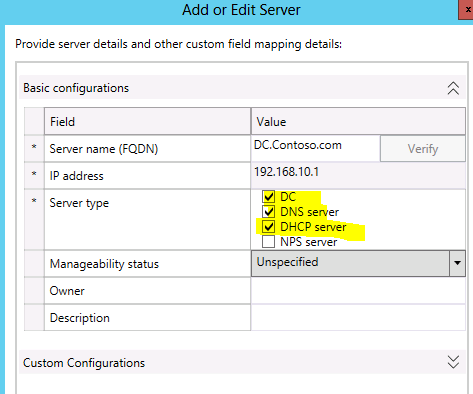Open the Manageability status dropdown
Viewport: 473px width, 394px height.
point(457,263)
